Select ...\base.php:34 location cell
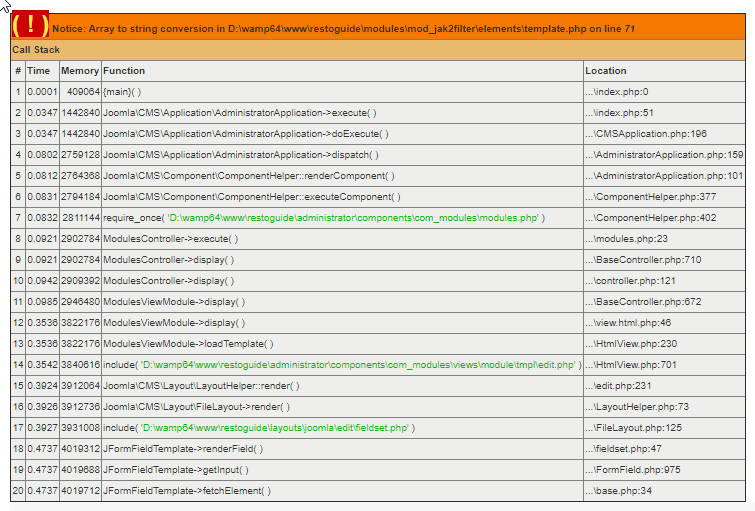The height and width of the screenshot is (511, 755). click(x=664, y=491)
